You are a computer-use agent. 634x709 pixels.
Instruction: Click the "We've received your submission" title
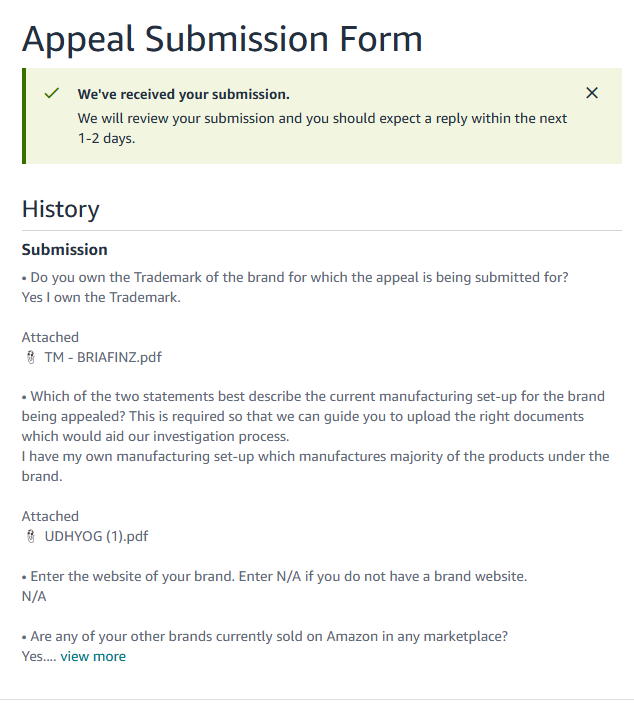click(184, 94)
